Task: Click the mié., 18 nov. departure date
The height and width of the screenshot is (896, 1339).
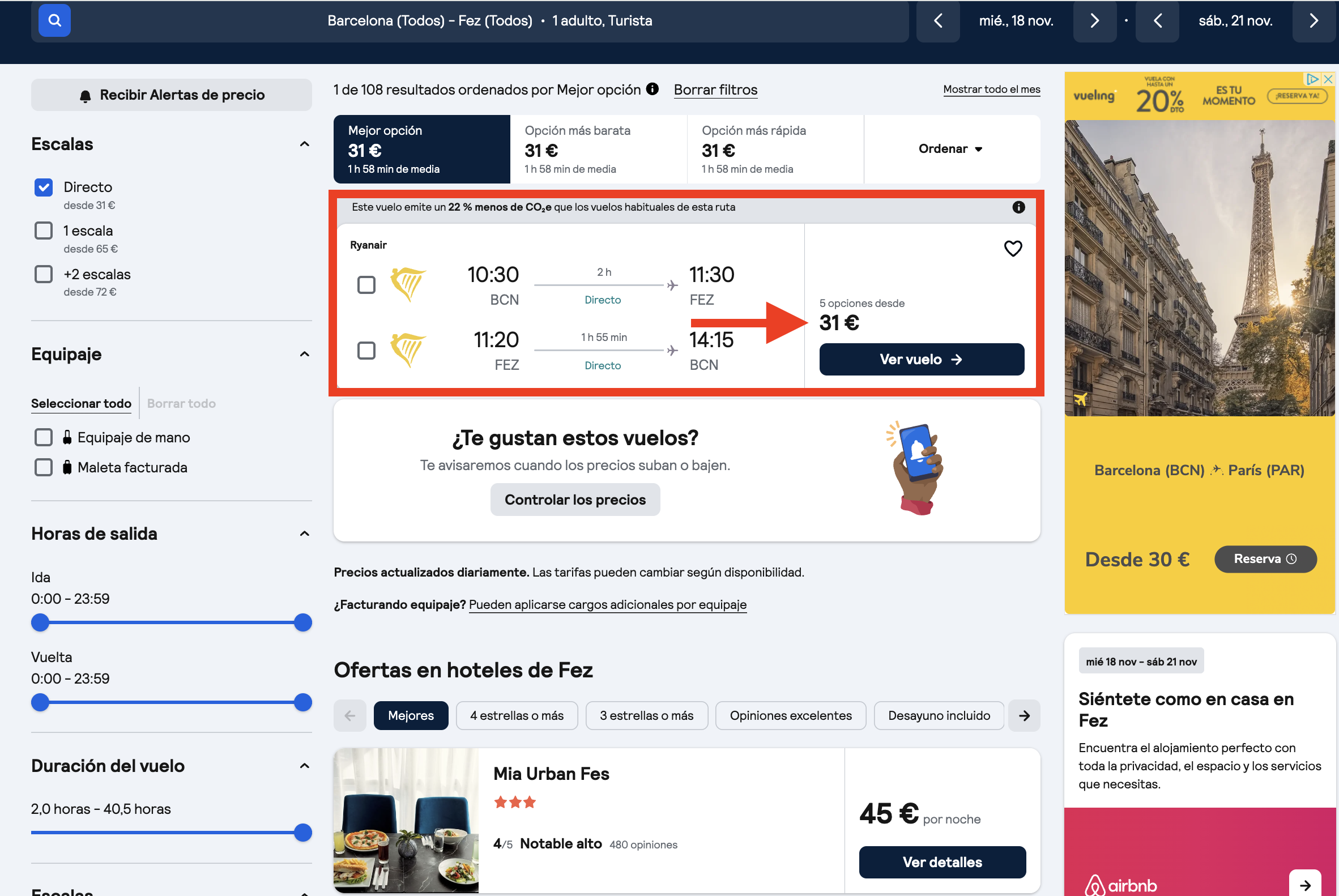Action: click(x=1016, y=21)
